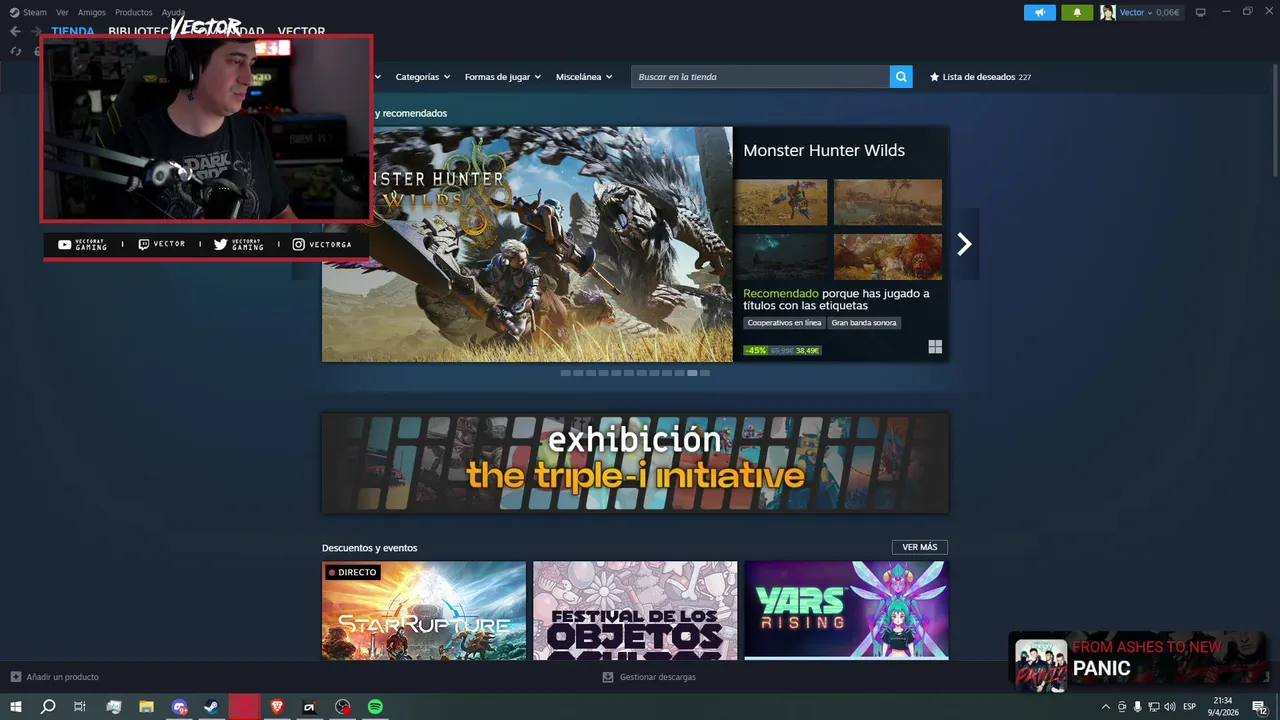
Task: Open Gestionar descargas
Action: coord(649,677)
